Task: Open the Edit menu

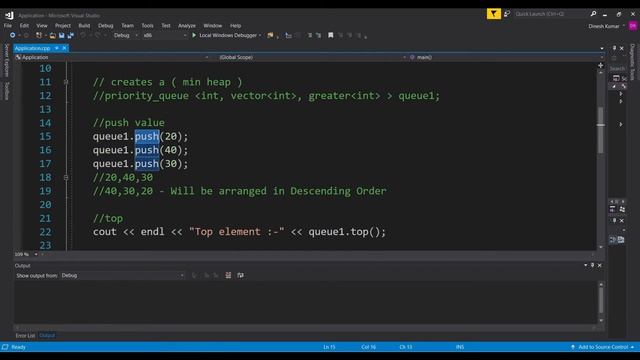Action: pyautogui.click(x=24, y=26)
